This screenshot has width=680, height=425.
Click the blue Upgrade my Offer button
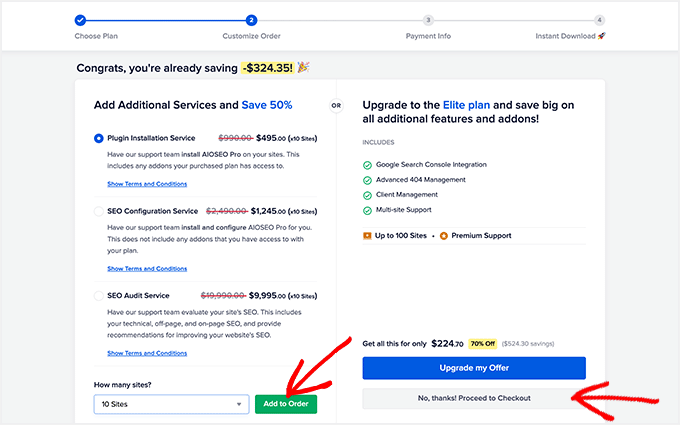coord(474,368)
